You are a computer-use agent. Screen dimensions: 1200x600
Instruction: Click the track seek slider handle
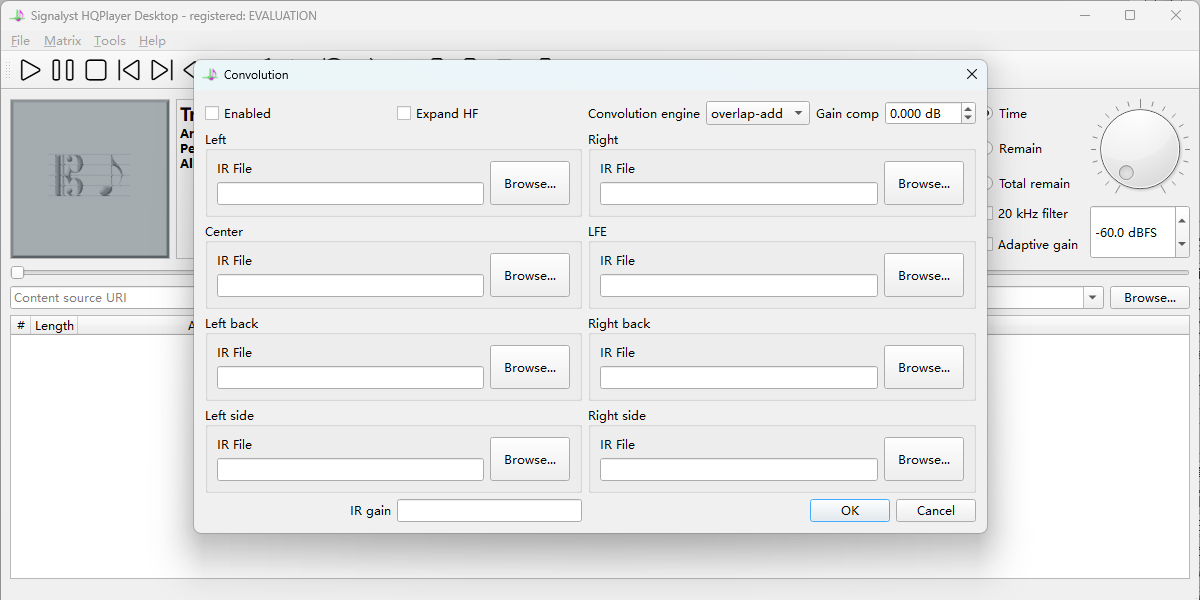tap(17, 272)
